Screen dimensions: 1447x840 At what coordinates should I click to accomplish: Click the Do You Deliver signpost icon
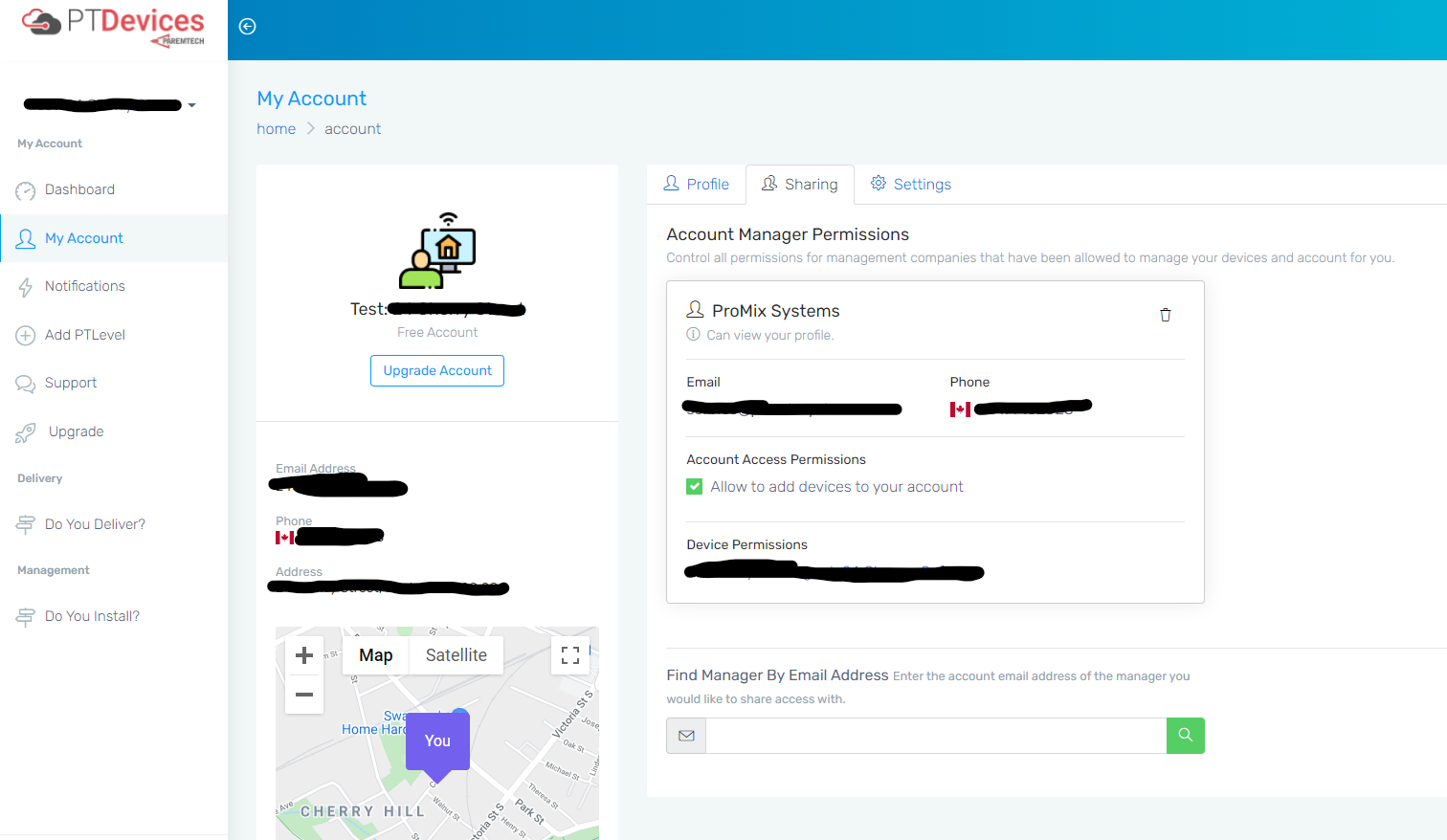[26, 525]
